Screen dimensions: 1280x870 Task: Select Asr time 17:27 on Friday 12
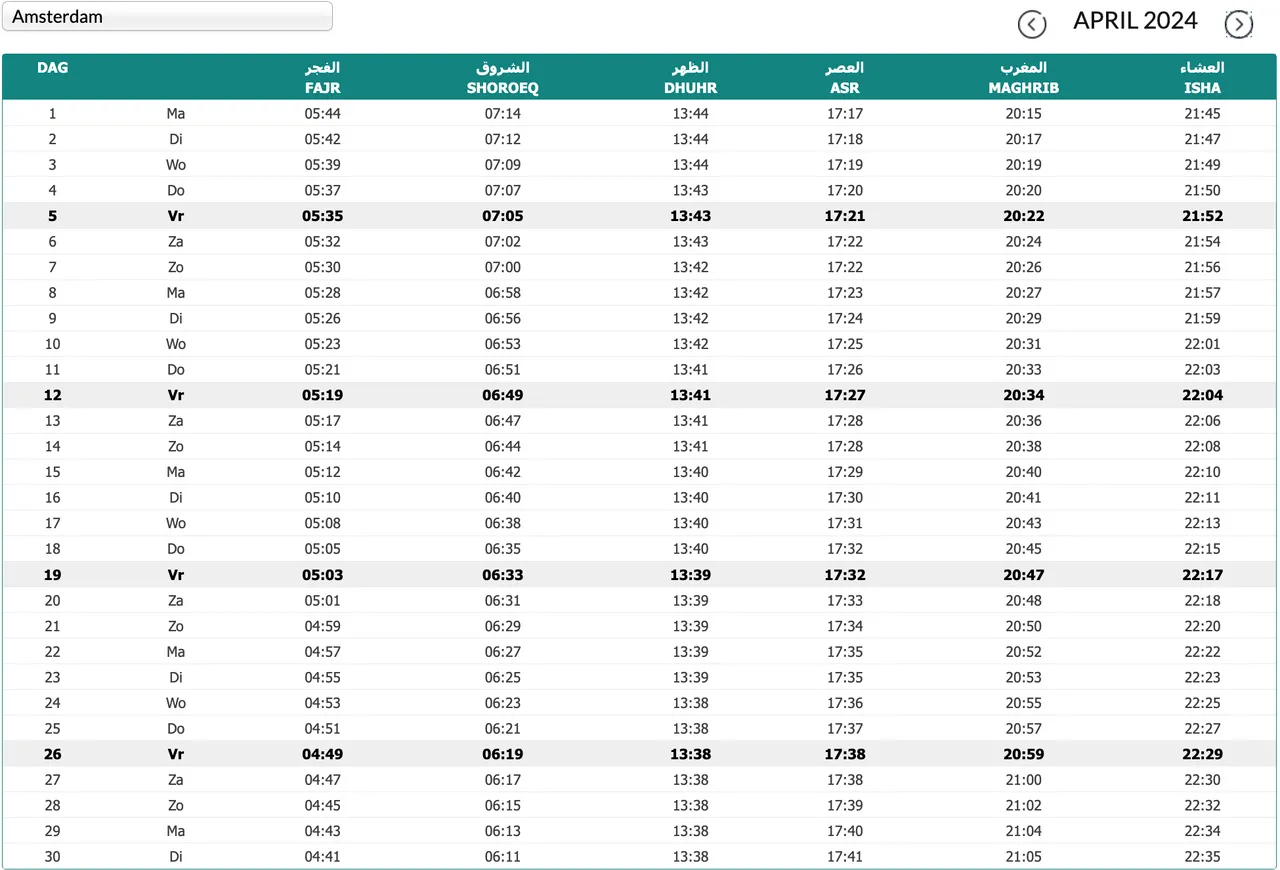(845, 395)
